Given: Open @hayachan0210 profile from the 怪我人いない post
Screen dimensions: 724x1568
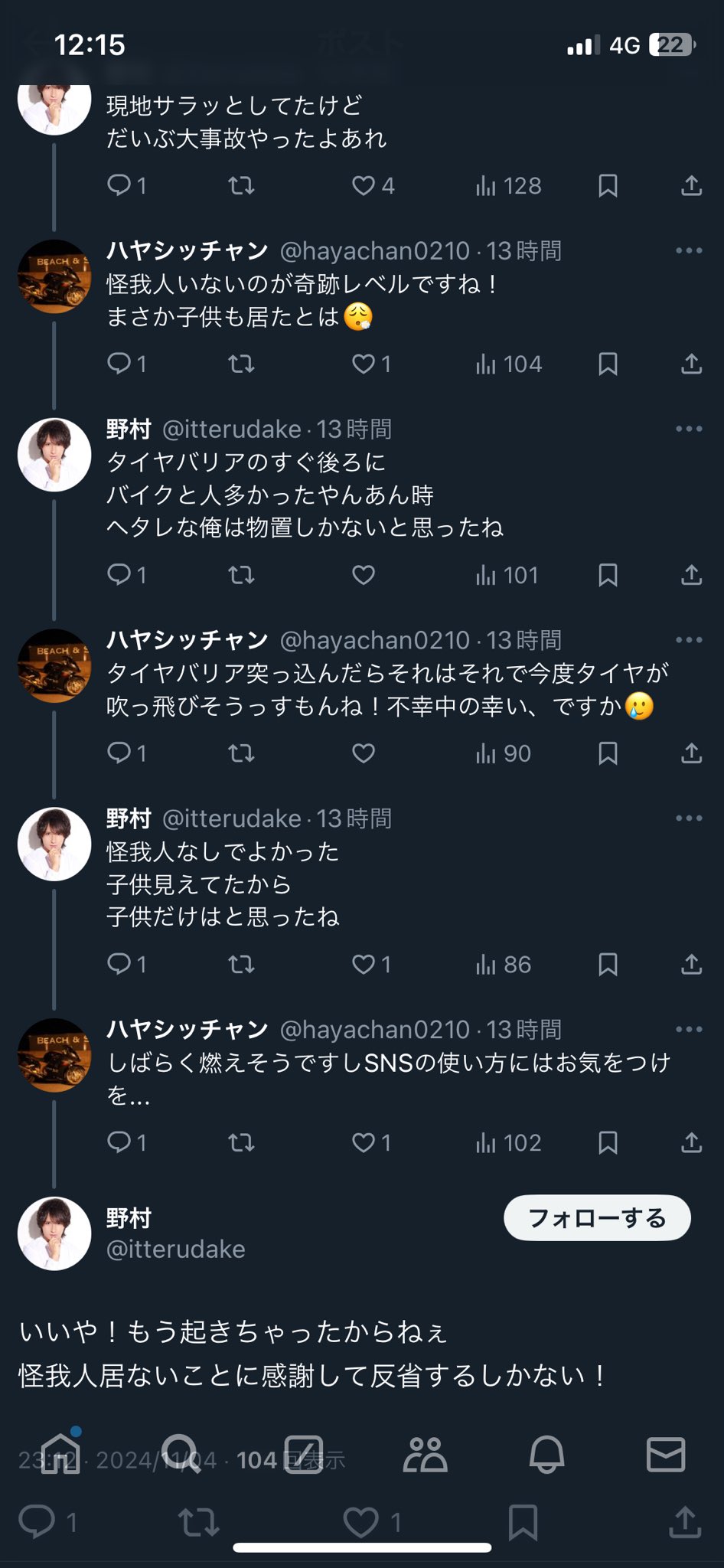Looking at the screenshot, I should tap(374, 251).
